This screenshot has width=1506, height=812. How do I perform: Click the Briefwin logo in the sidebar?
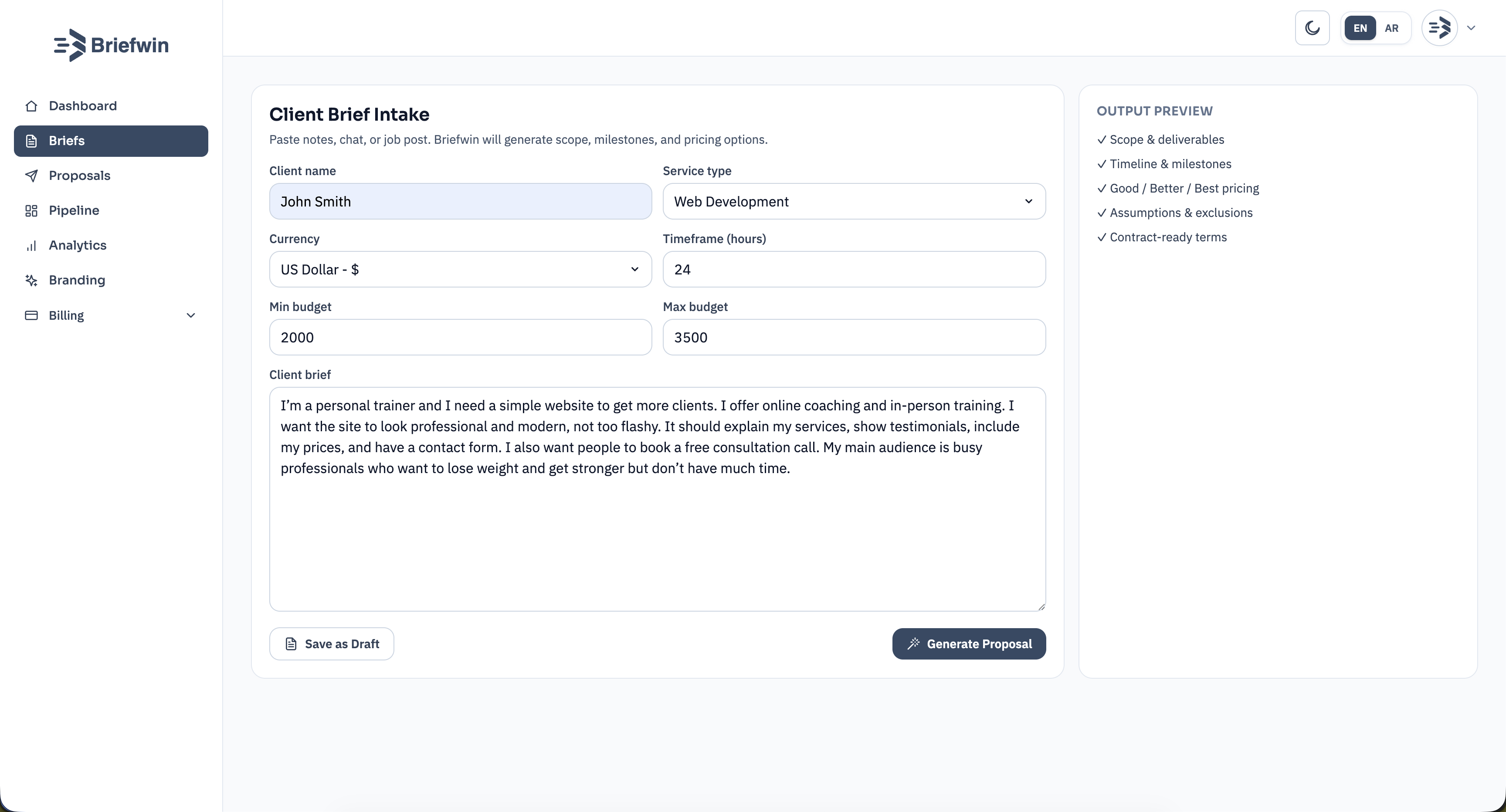[111, 45]
